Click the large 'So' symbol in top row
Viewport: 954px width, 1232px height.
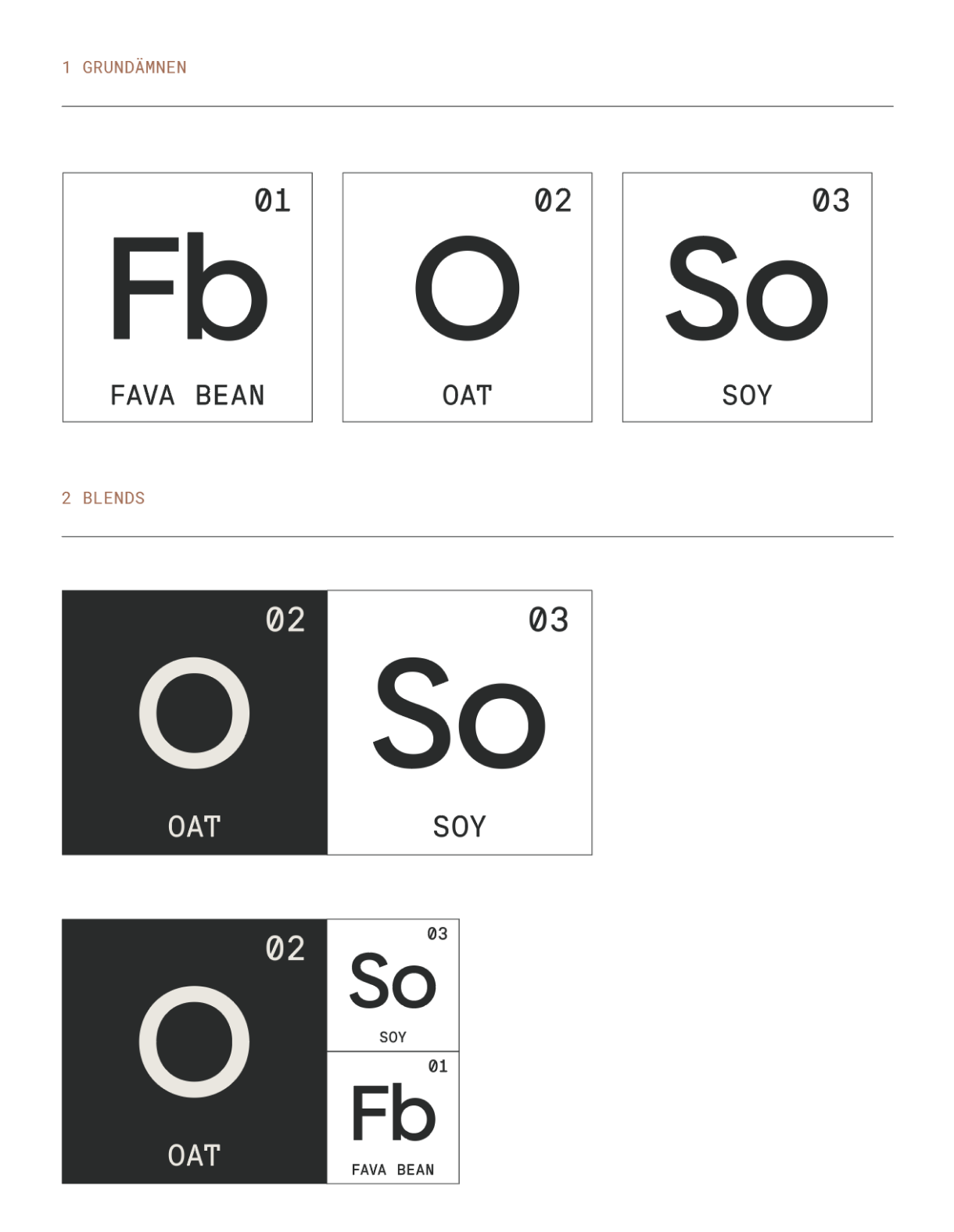tap(746, 288)
